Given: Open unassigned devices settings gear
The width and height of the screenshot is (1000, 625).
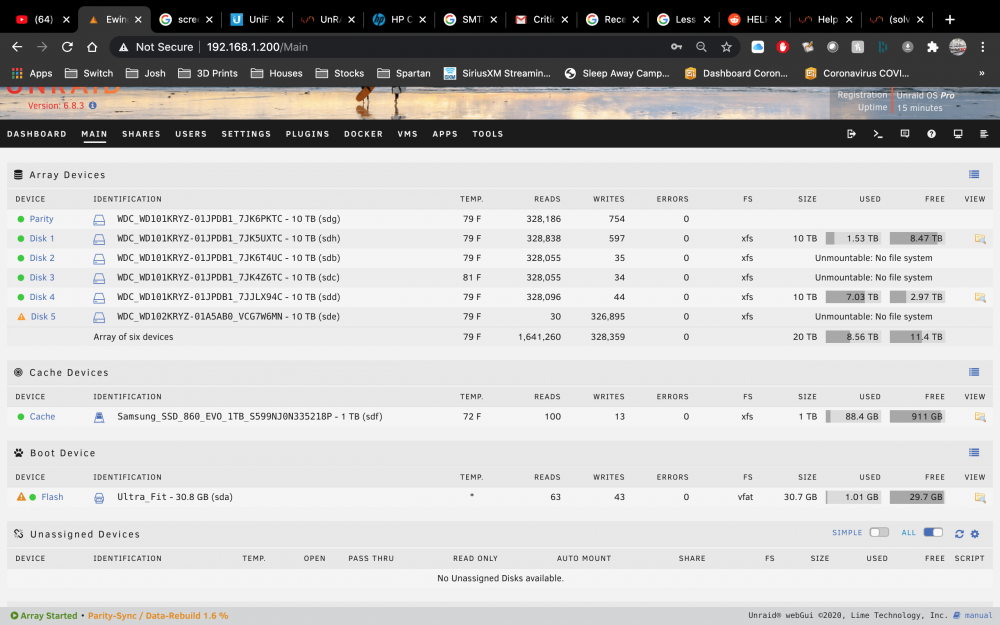Looking at the screenshot, I should click(x=974, y=534).
